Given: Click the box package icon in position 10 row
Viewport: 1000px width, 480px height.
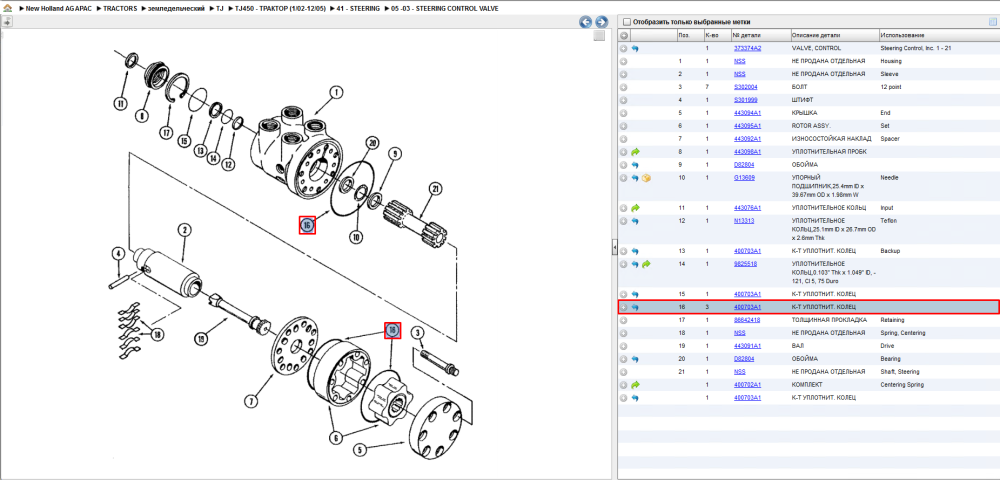Looking at the screenshot, I should point(646,178).
